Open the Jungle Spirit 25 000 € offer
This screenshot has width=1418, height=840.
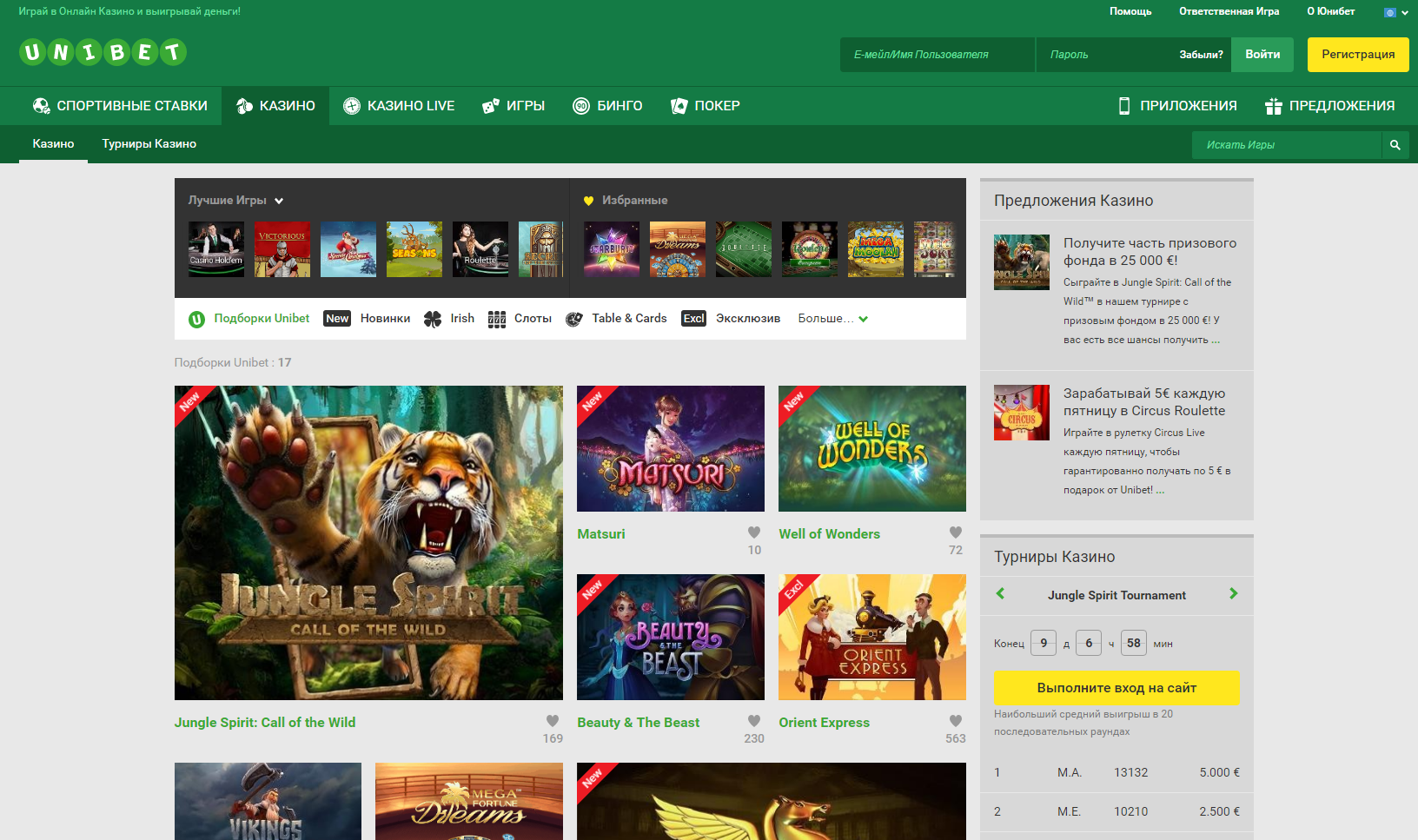click(x=1150, y=252)
